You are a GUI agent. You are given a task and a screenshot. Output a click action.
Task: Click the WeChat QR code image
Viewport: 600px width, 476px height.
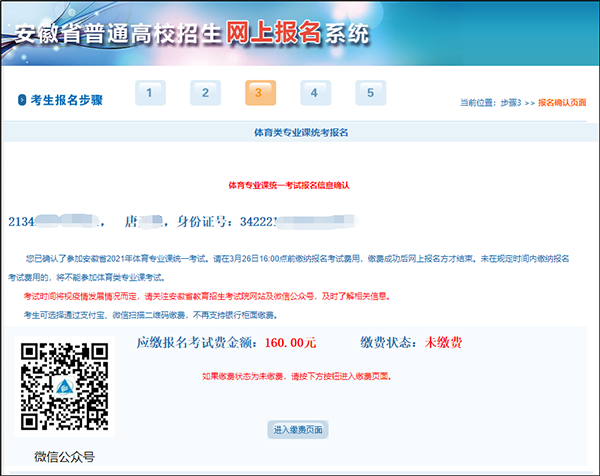(63, 387)
